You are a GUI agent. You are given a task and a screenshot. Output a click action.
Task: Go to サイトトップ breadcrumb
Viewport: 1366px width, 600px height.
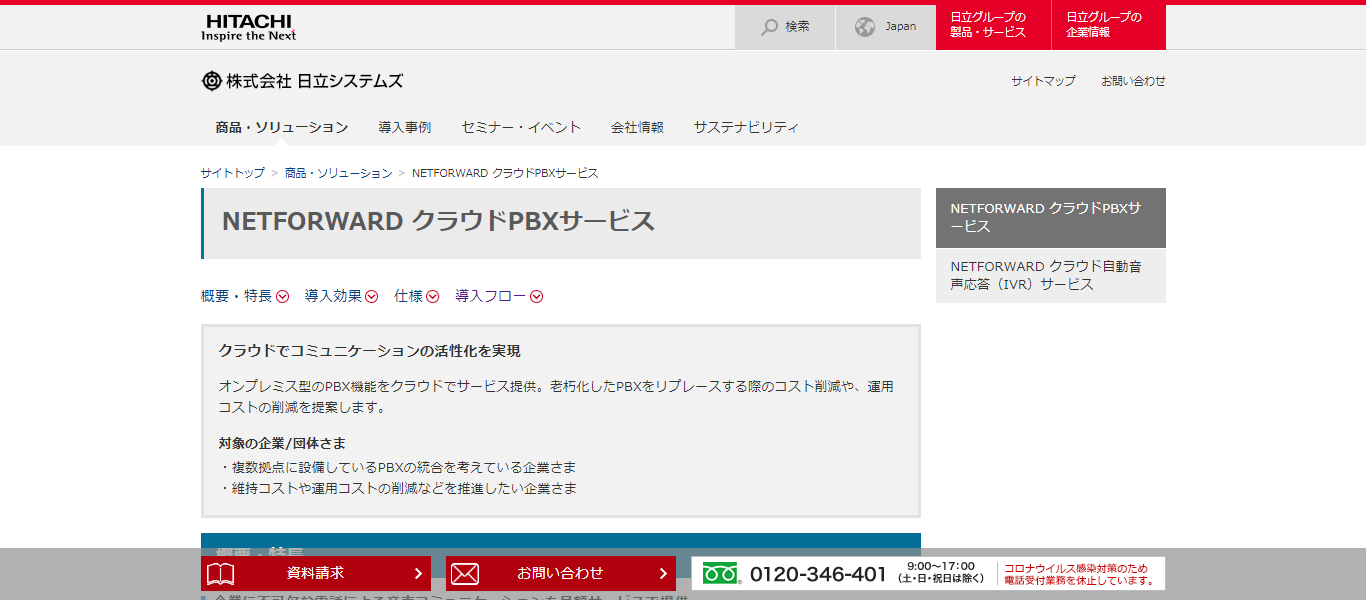tap(233, 173)
